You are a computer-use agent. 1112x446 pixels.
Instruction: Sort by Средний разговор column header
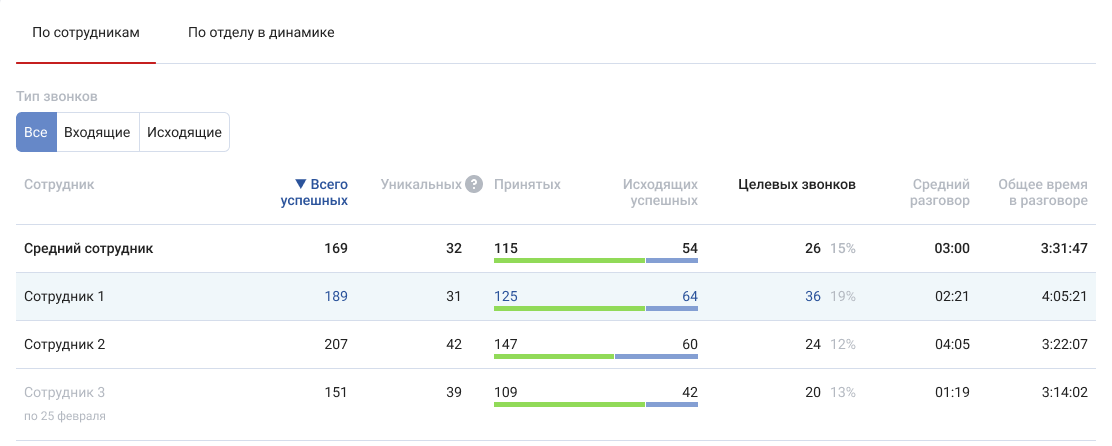(940, 192)
